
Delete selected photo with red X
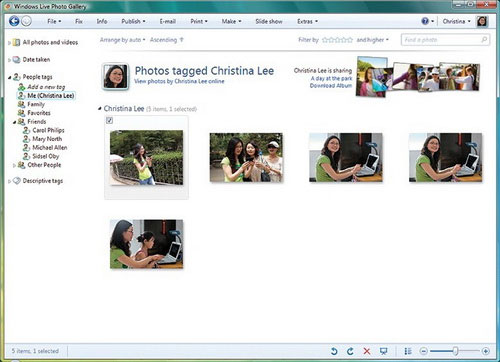(367, 351)
